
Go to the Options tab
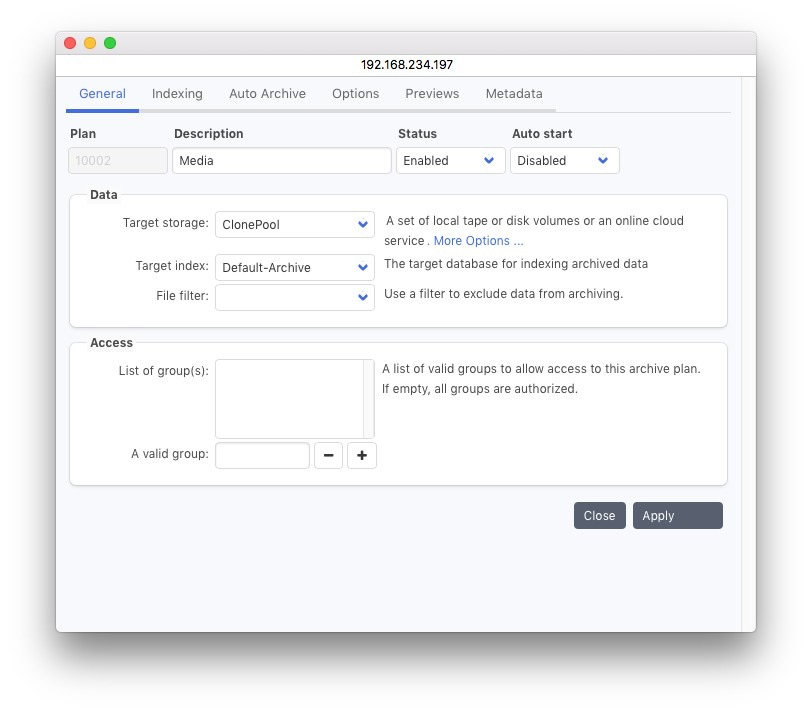355,94
